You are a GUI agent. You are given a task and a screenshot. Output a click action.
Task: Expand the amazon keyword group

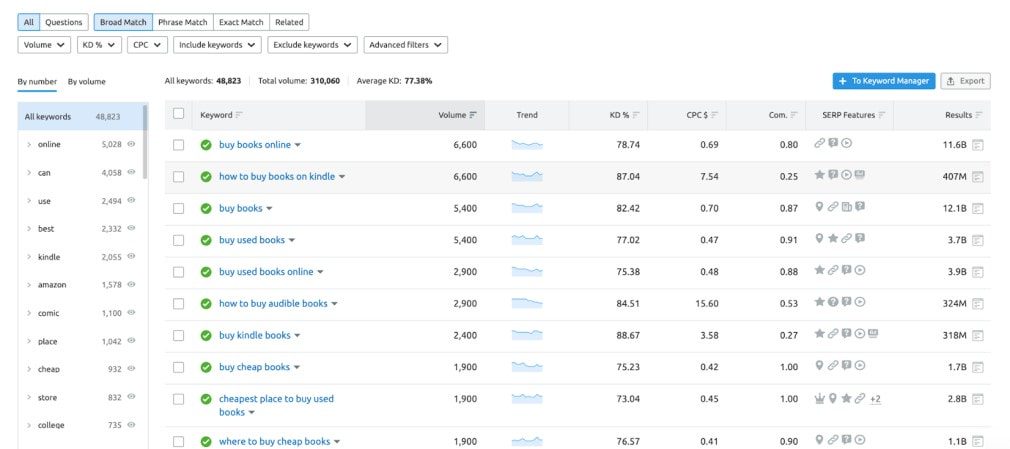click(x=29, y=285)
